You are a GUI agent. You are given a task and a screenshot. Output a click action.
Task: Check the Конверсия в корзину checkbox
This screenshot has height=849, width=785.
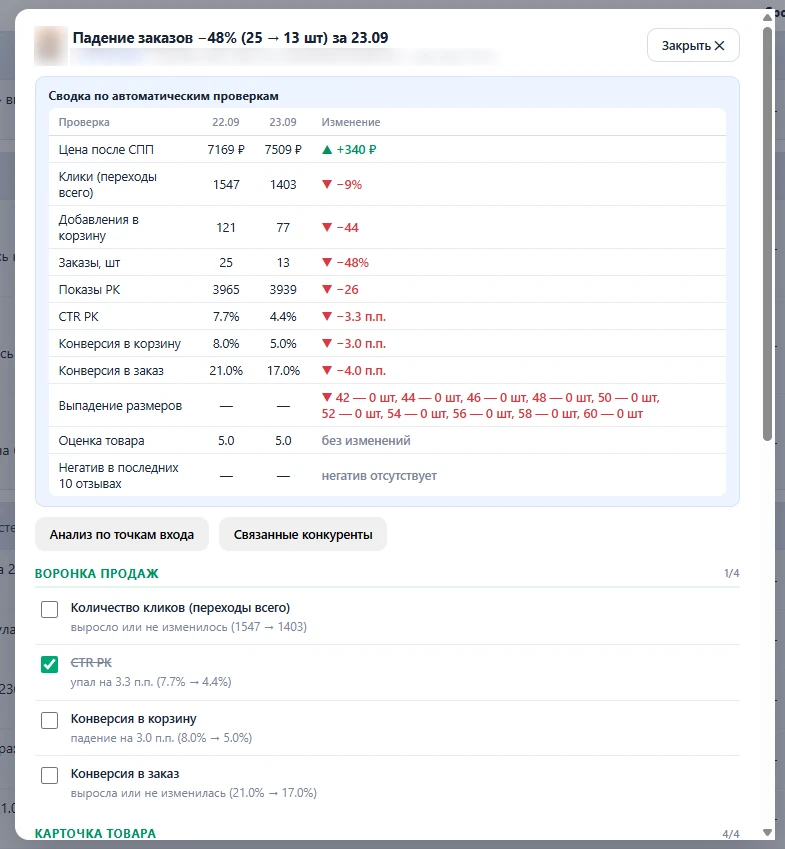click(49, 720)
